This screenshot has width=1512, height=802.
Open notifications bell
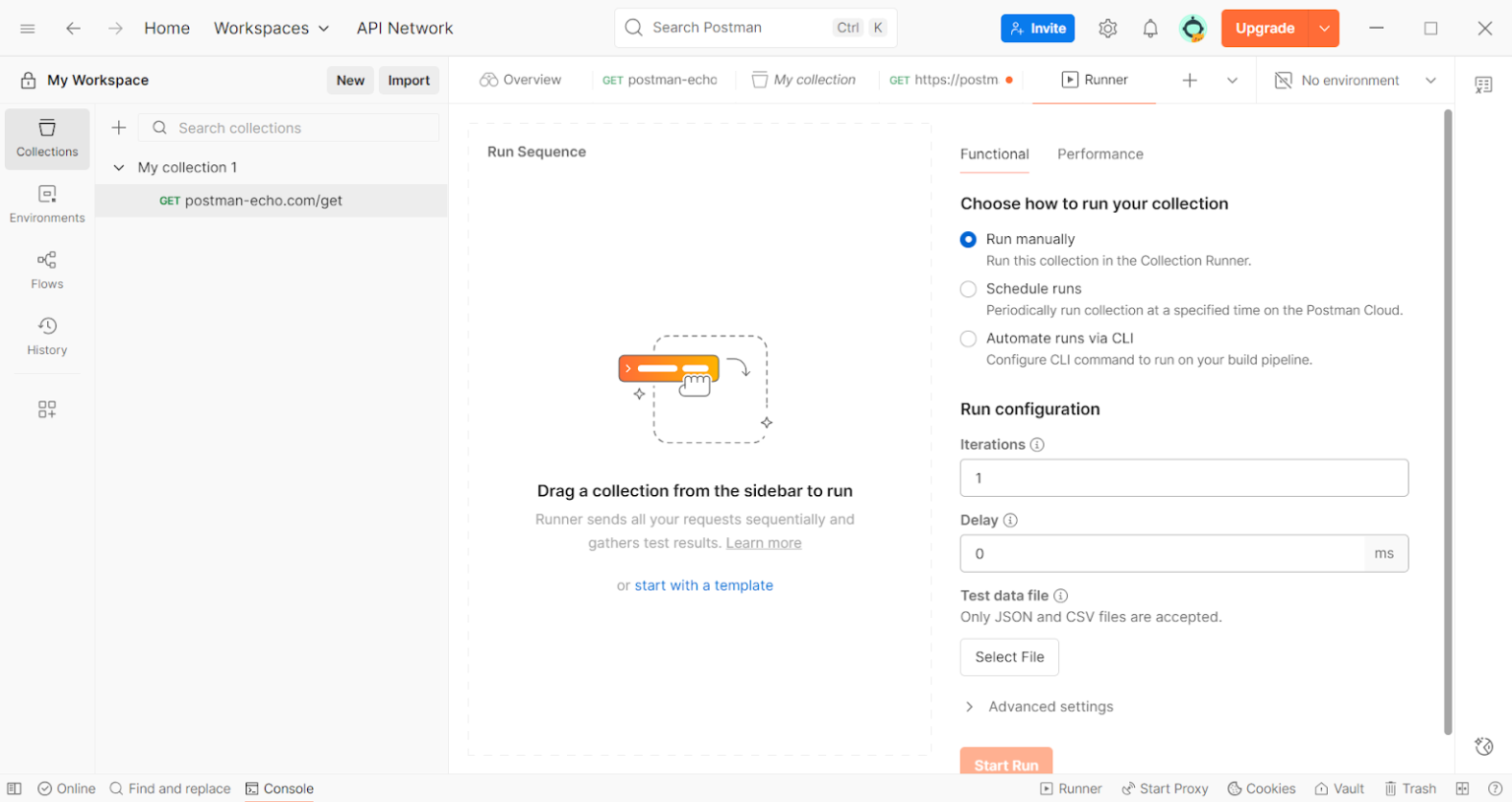(1150, 28)
